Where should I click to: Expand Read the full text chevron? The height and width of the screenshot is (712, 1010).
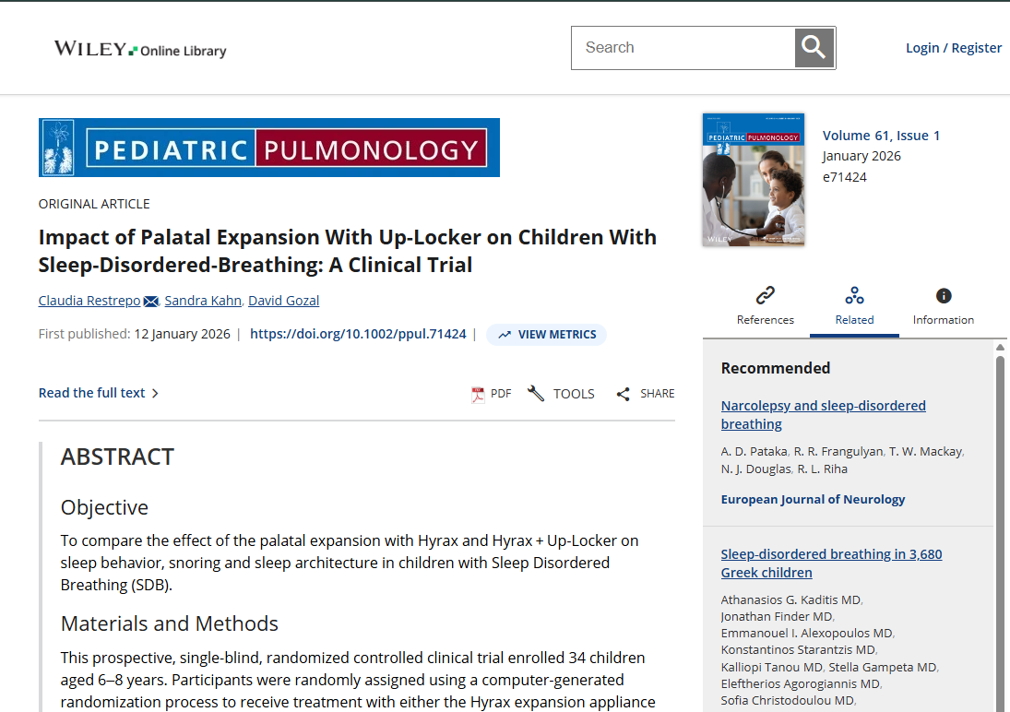pyautogui.click(x=155, y=393)
